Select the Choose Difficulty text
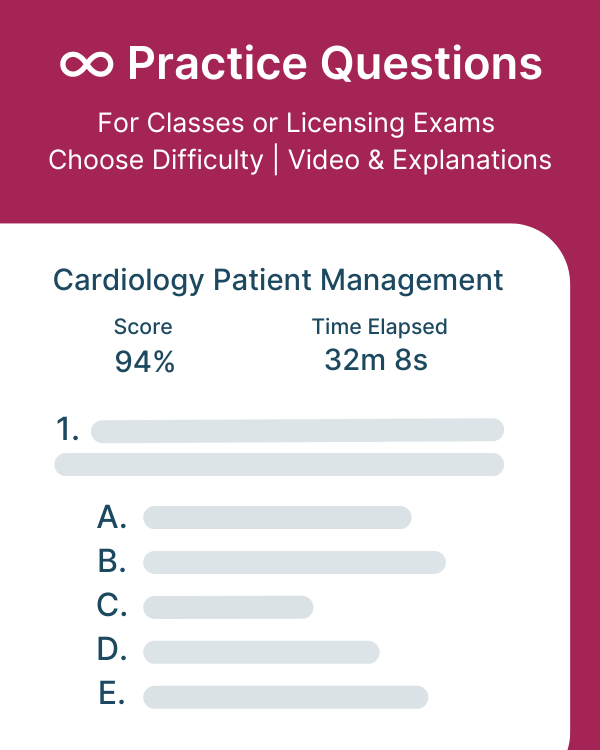 156,160
